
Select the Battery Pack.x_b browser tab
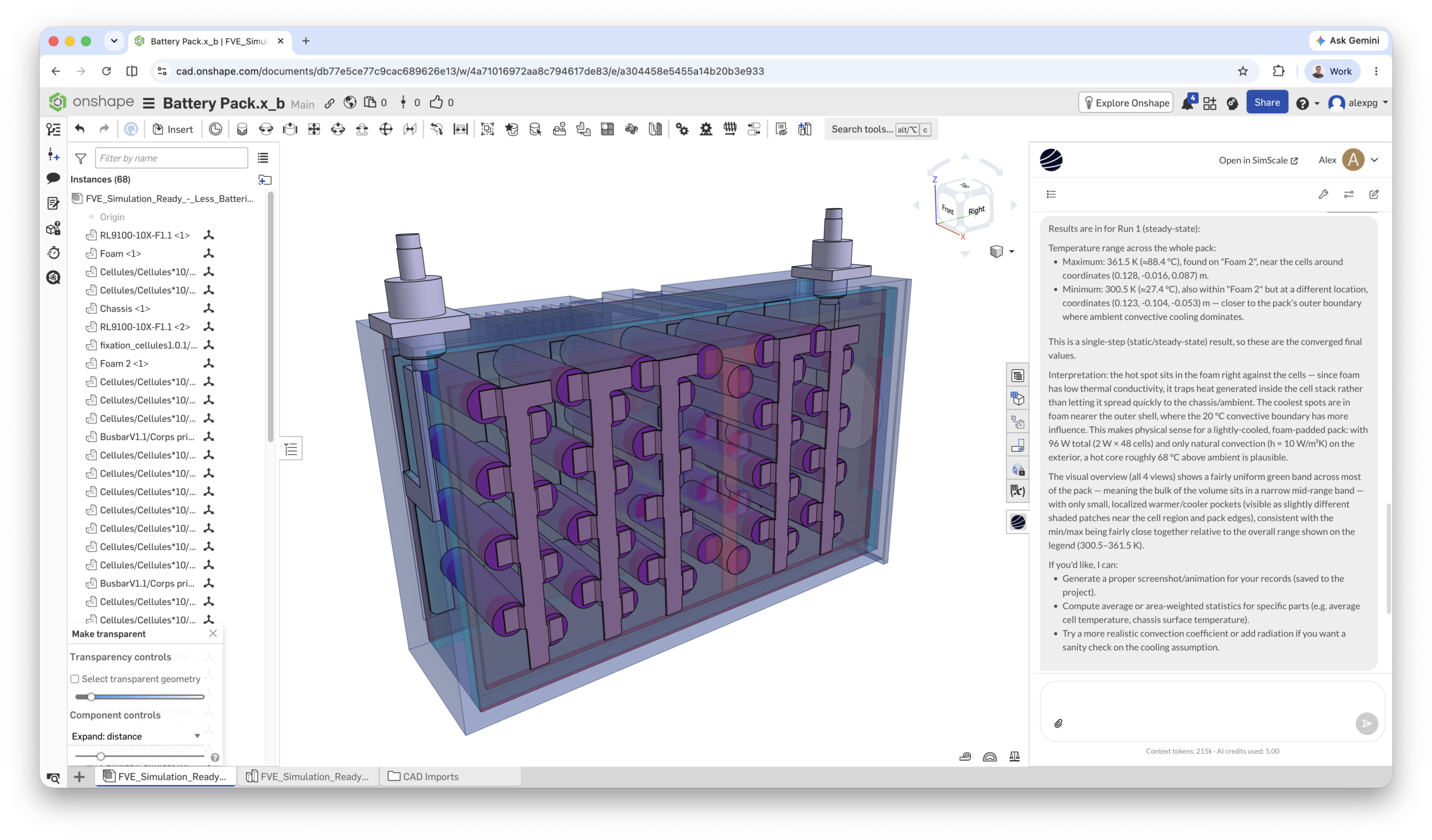click(x=208, y=41)
